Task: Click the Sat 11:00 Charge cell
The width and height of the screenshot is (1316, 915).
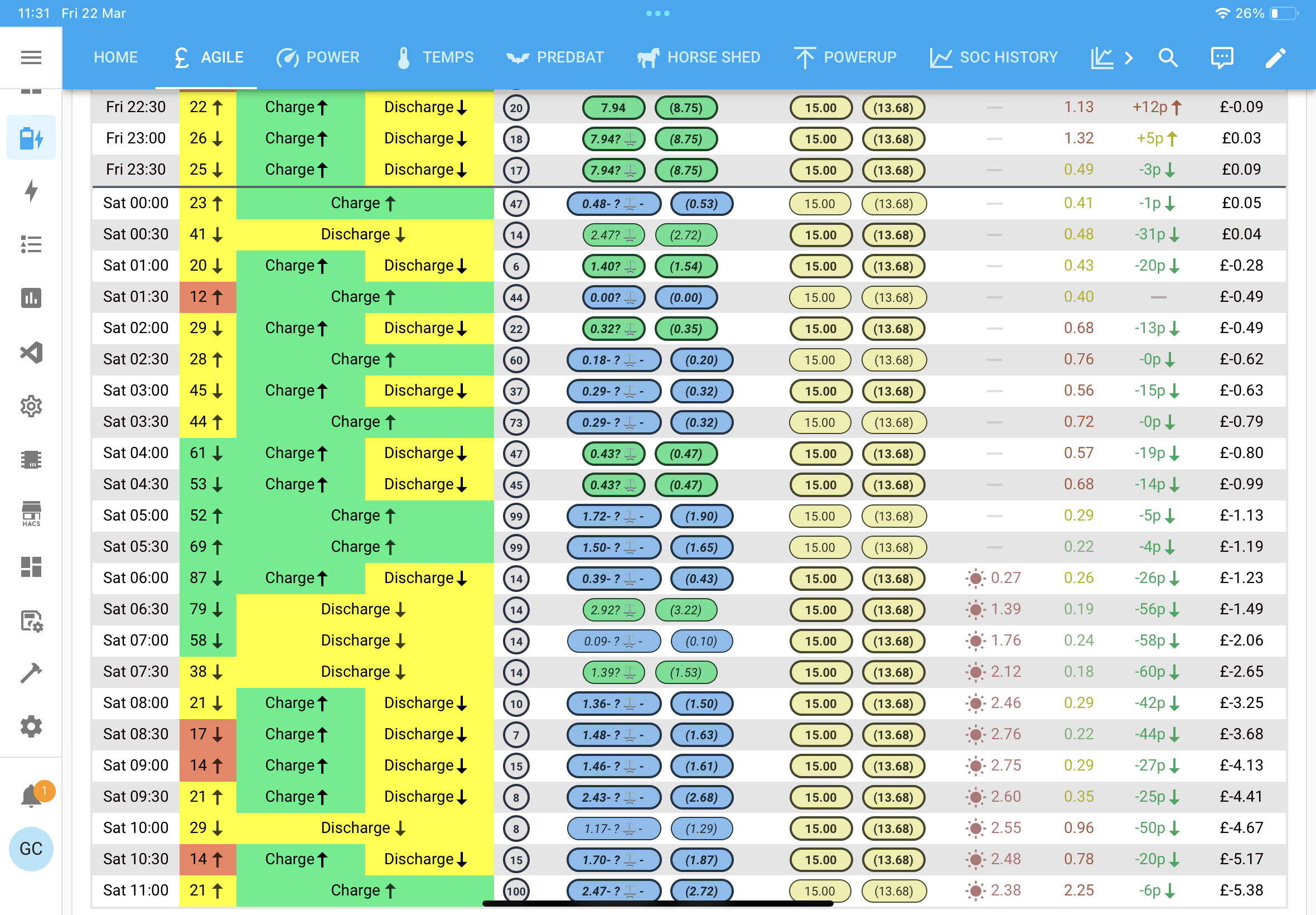Action: [364, 890]
